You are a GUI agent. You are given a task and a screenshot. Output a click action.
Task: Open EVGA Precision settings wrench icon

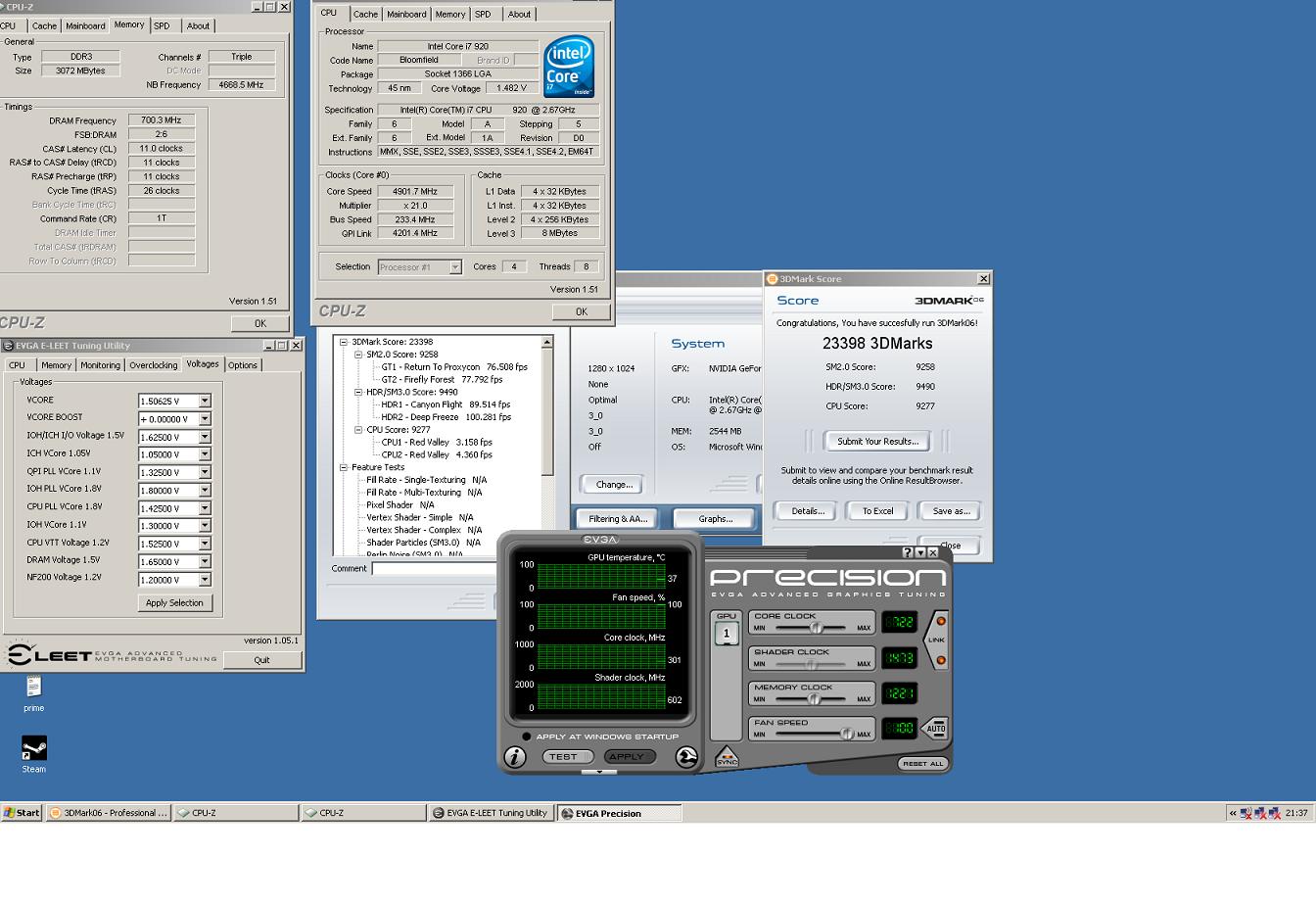point(686,756)
